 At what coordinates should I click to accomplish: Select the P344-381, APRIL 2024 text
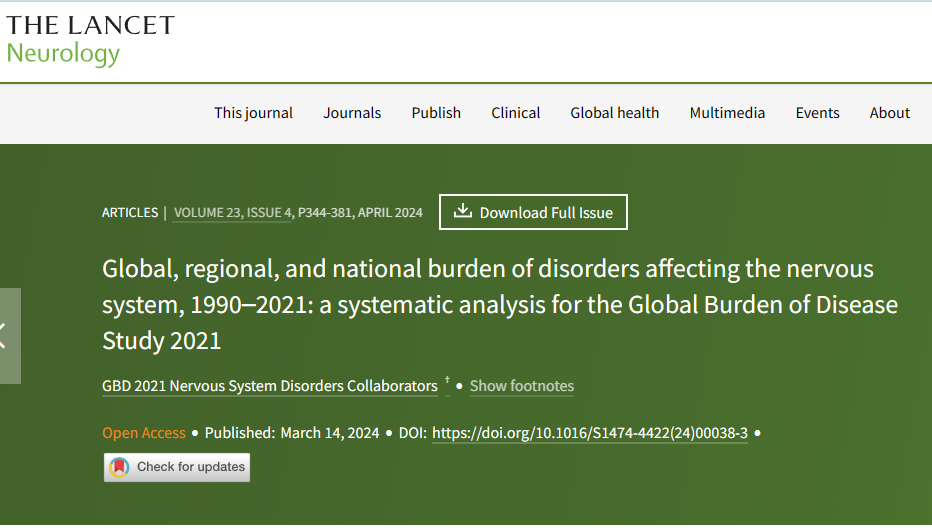tap(360, 213)
